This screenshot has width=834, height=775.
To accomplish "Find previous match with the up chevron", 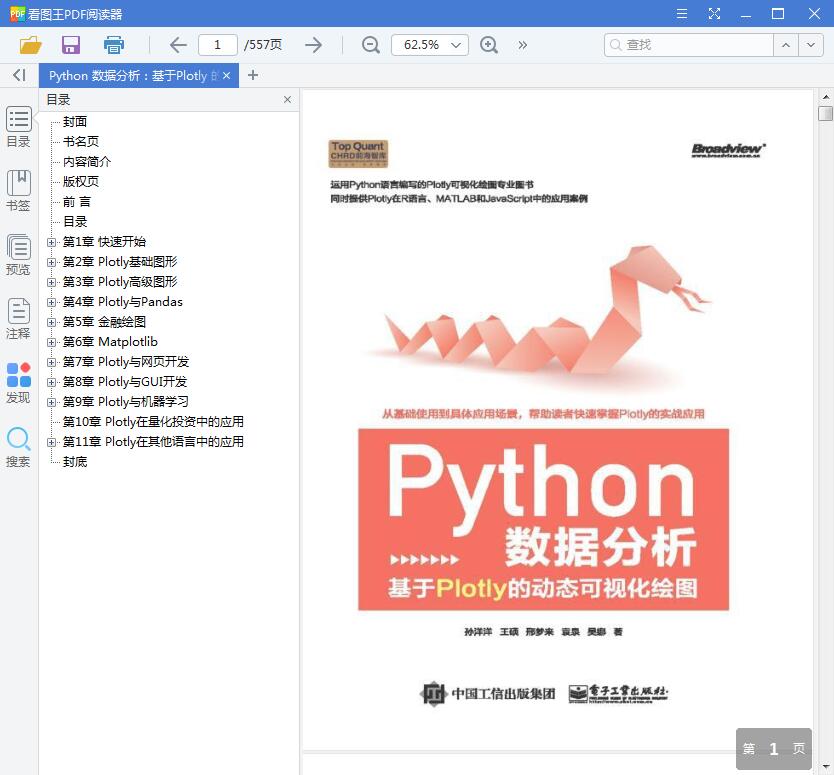I will [x=786, y=45].
